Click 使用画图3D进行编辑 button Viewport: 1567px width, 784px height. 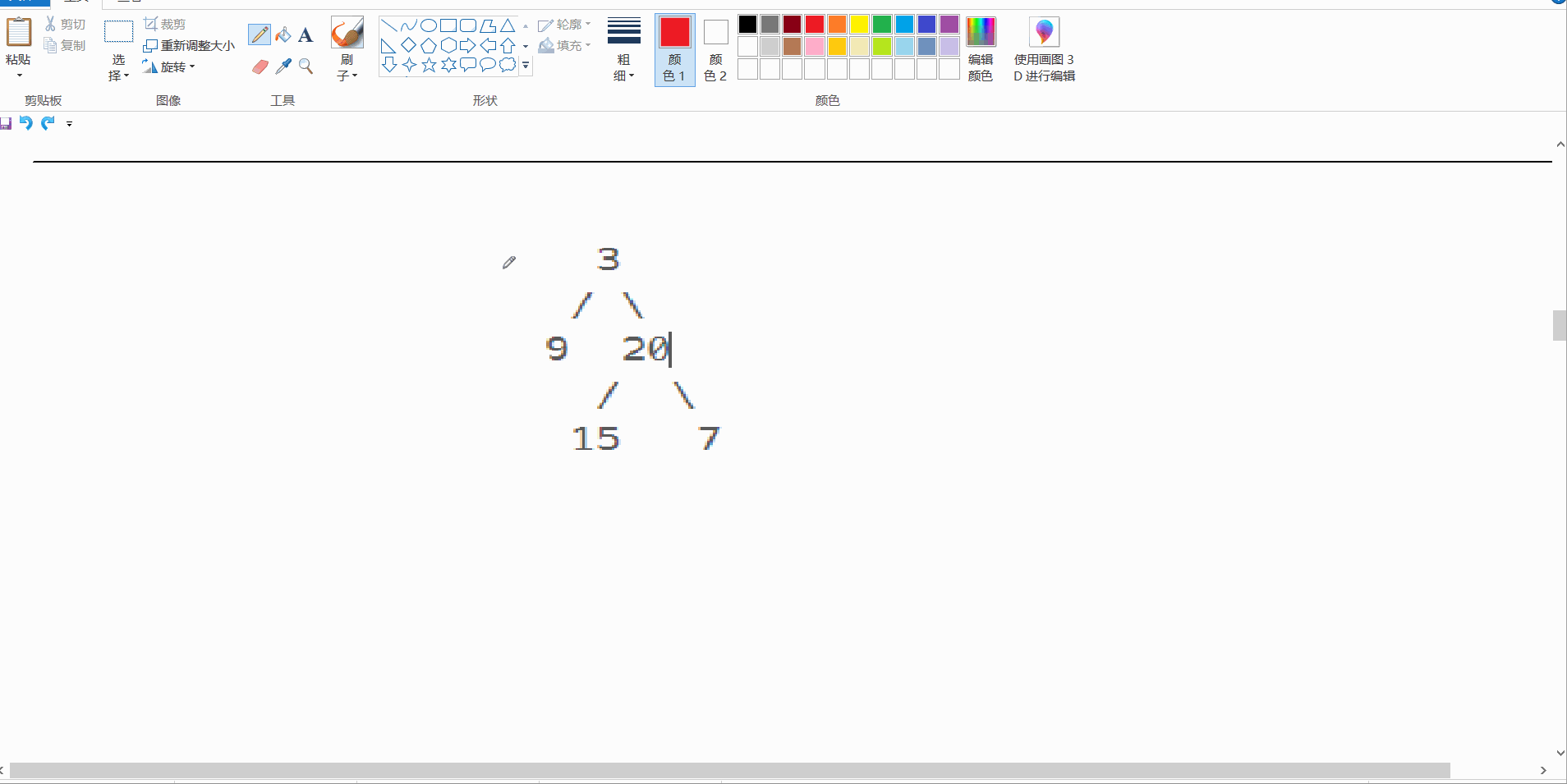click(1044, 49)
